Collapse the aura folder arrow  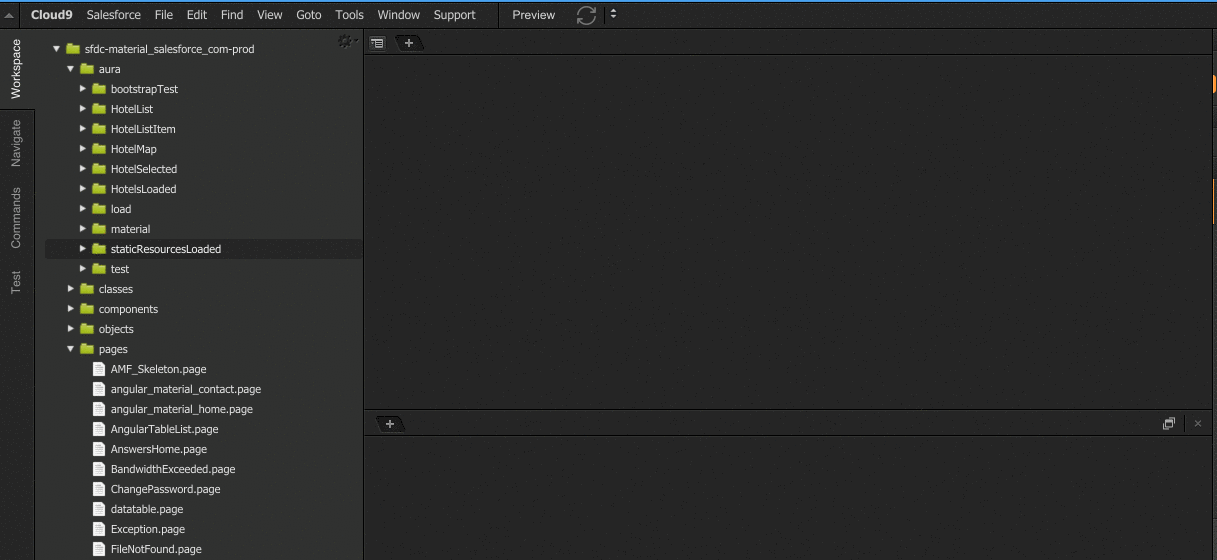tap(71, 69)
